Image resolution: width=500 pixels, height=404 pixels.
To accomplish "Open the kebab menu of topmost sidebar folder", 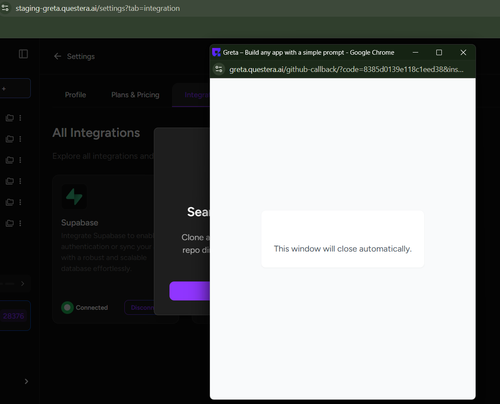I will pyautogui.click(x=20, y=118).
